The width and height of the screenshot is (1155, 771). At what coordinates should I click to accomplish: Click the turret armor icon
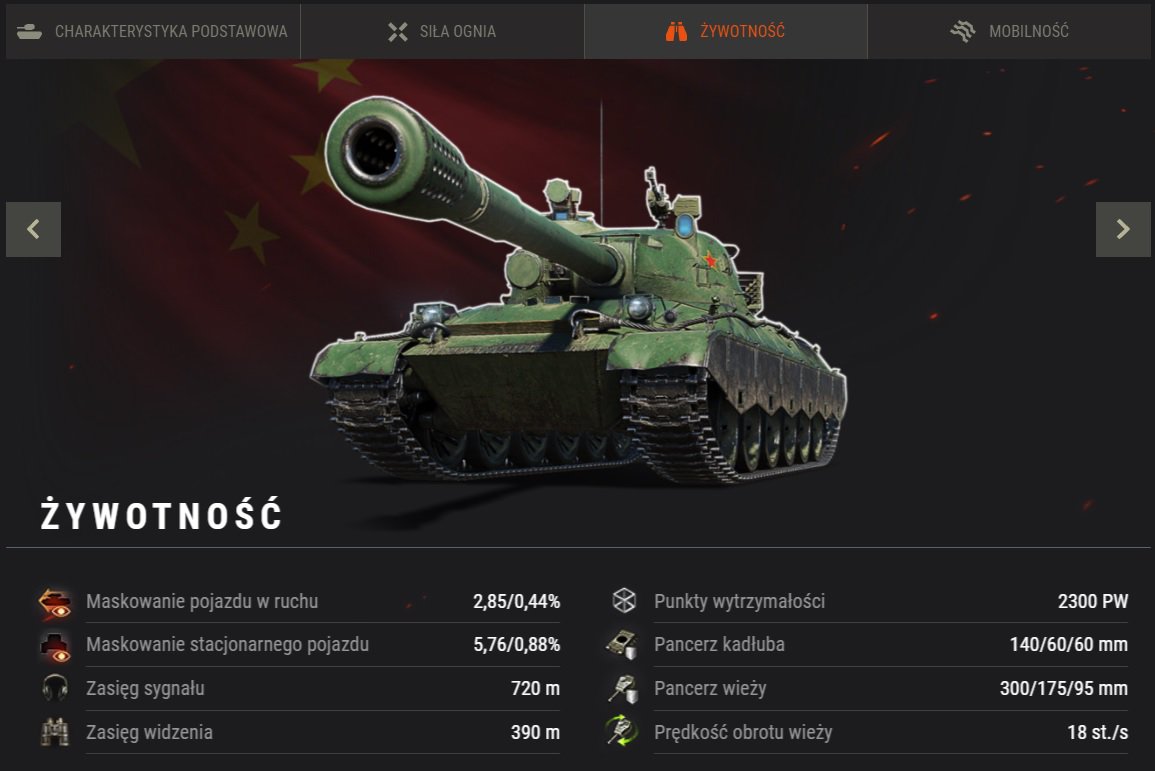(623, 689)
